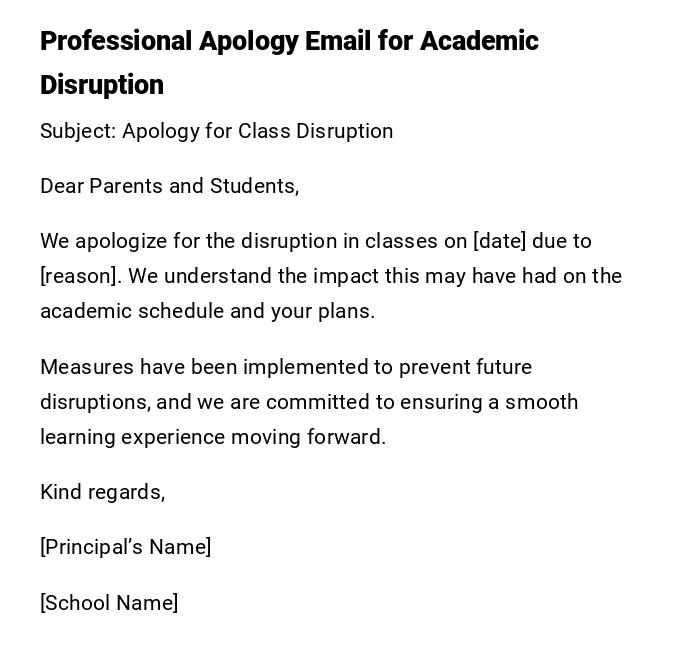Click the "Dear Parents and Students," greeting
700x665 pixels.
click(x=169, y=186)
